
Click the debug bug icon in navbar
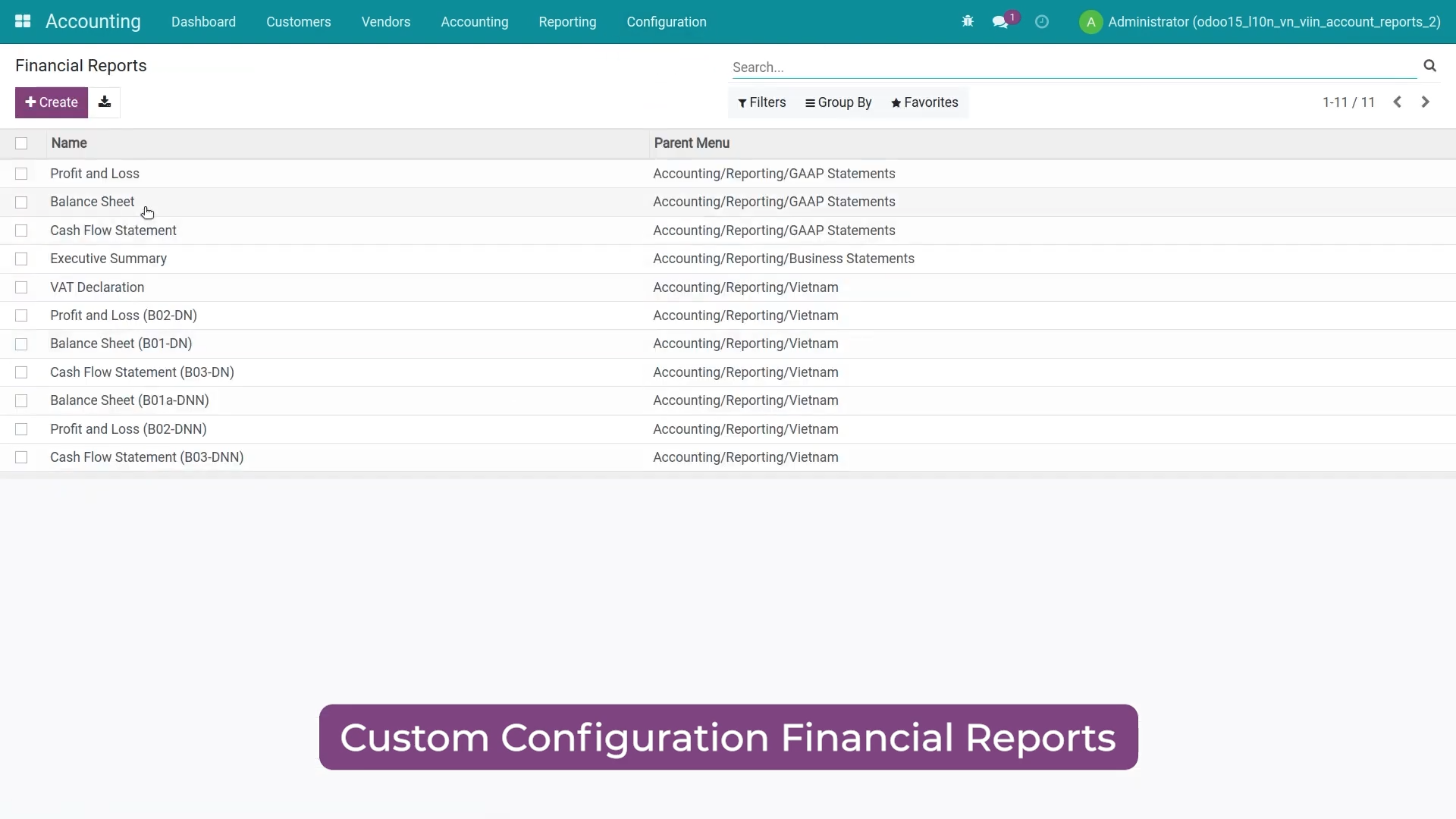point(968,21)
